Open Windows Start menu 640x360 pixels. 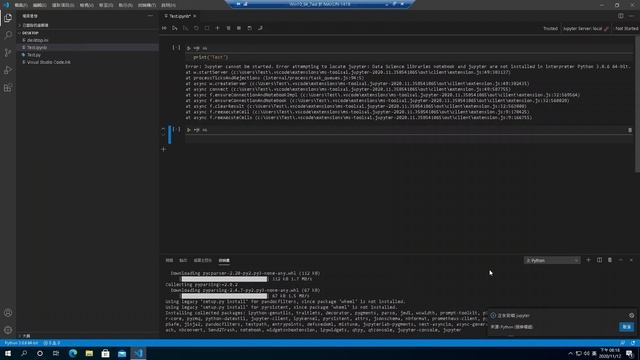(8, 353)
